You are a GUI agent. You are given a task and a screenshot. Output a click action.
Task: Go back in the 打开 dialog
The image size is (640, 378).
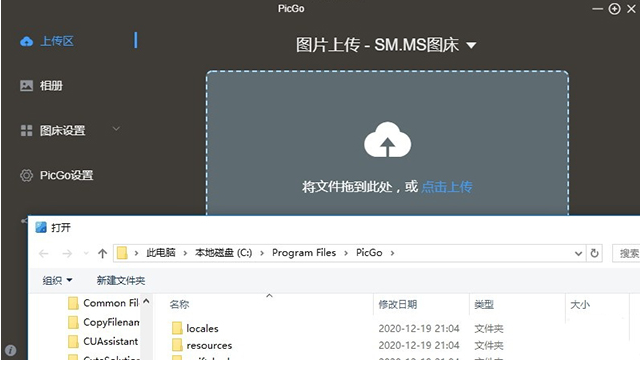click(x=44, y=253)
